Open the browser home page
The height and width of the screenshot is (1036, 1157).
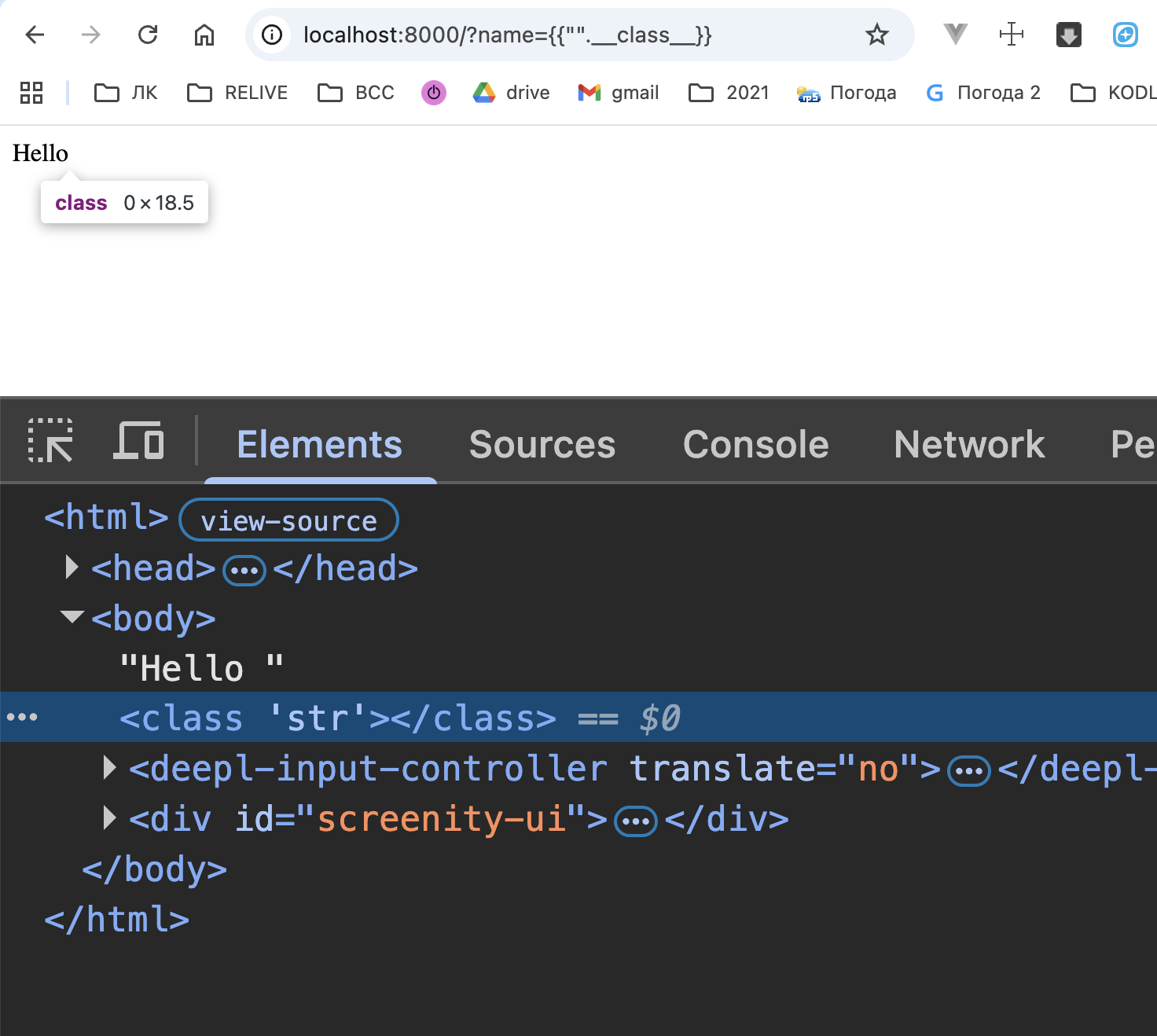(x=204, y=35)
